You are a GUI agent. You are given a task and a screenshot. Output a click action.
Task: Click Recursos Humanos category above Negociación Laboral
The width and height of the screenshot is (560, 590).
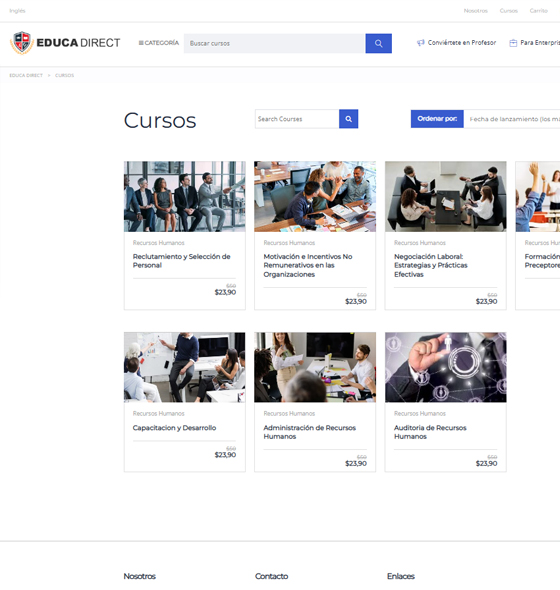[420, 243]
